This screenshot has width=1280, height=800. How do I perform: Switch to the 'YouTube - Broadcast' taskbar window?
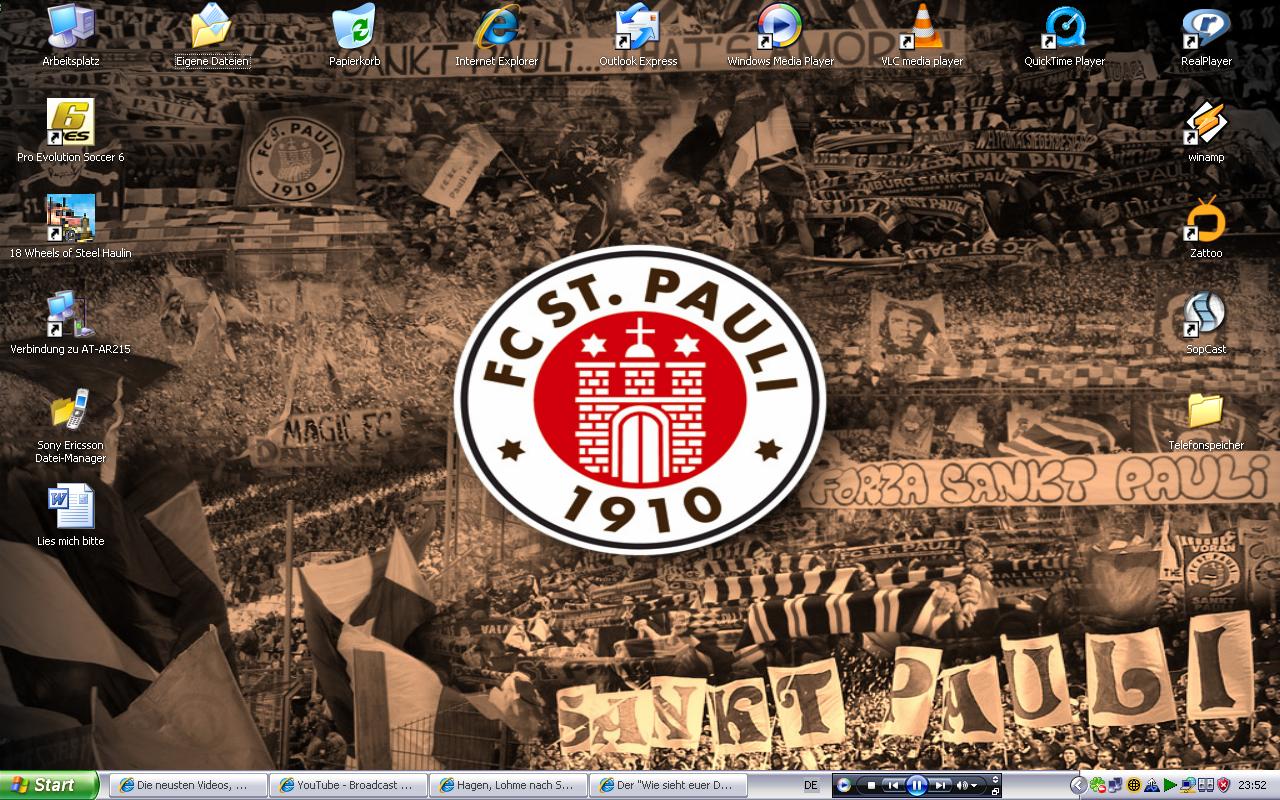pos(348,785)
